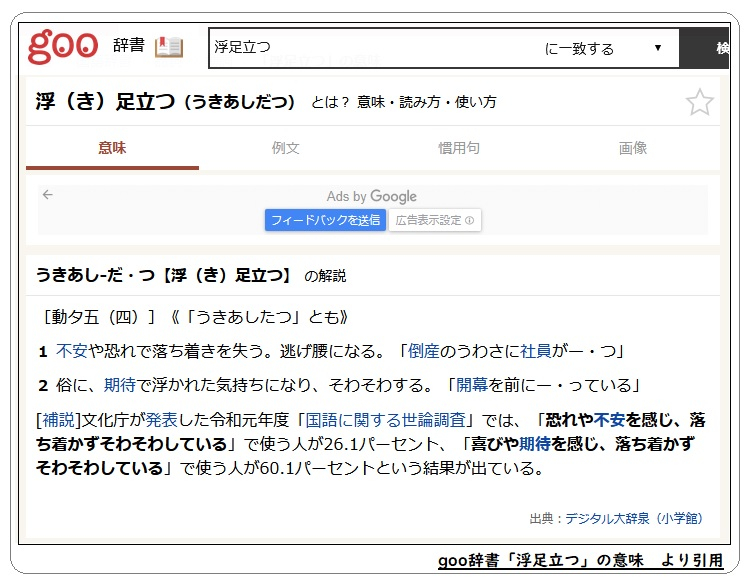Switch to the 例文 tab
The height and width of the screenshot is (583, 745).
pyautogui.click(x=286, y=148)
